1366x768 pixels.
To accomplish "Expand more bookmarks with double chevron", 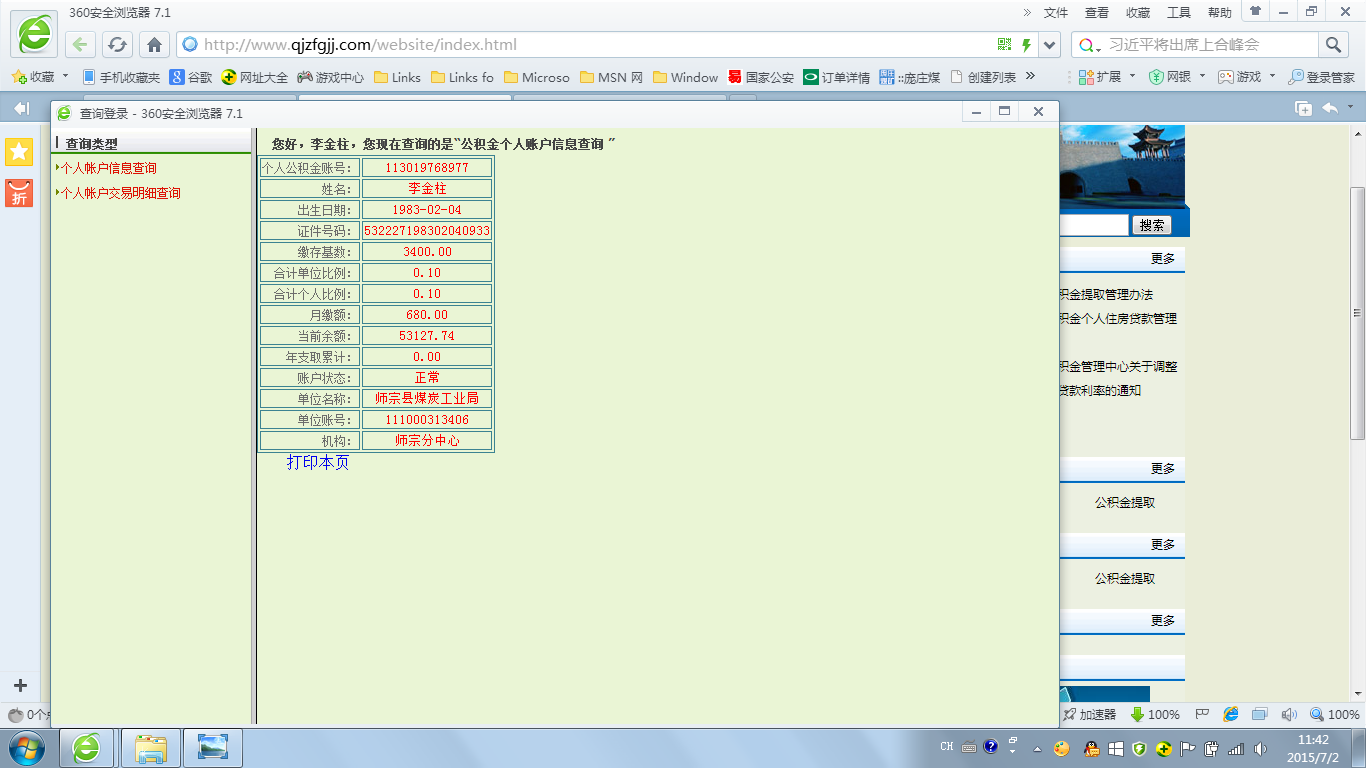I will 1030,76.
